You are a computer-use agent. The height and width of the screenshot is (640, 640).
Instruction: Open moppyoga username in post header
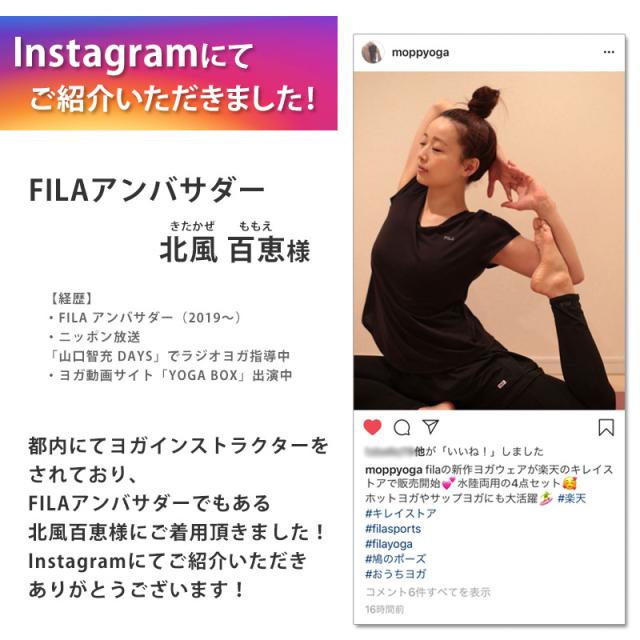pos(420,52)
